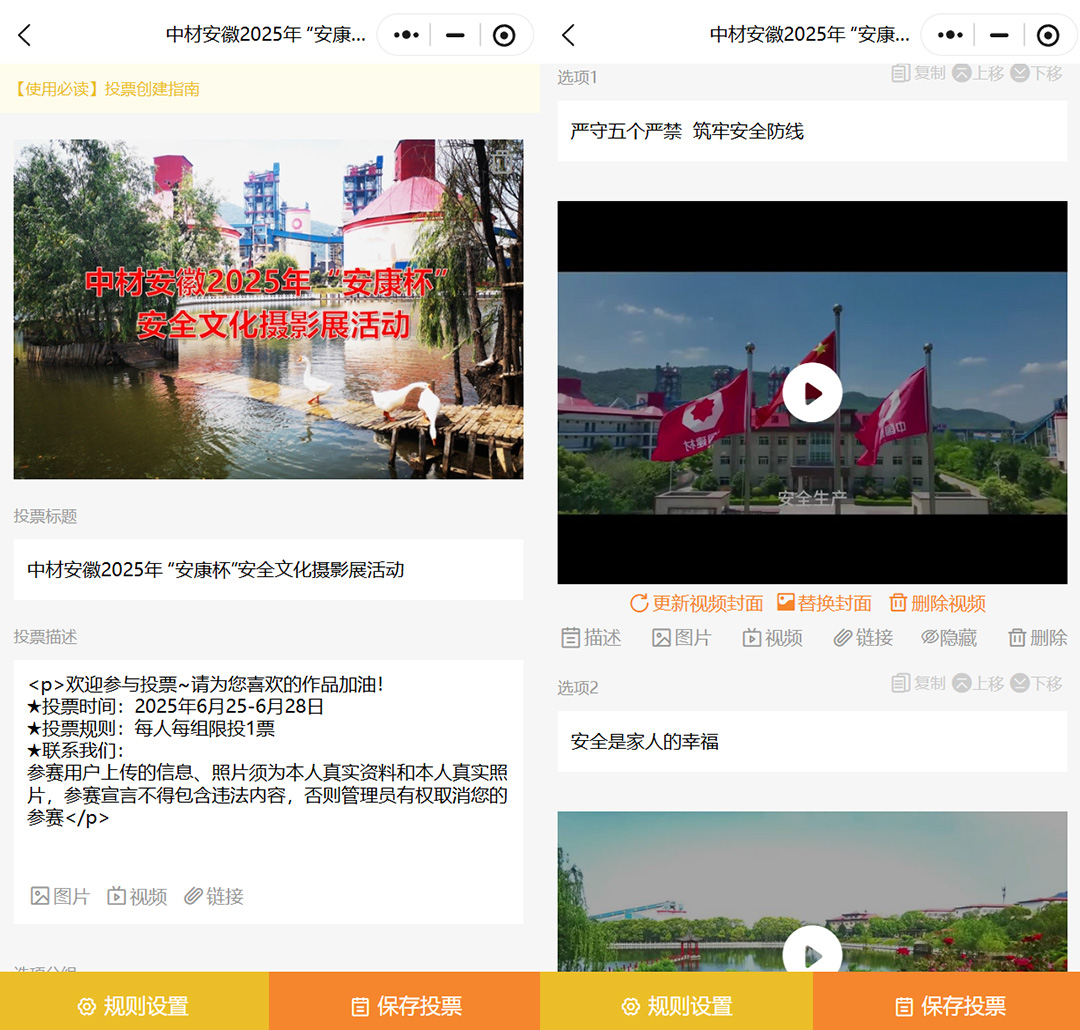
Task: Delete the banner image using its trash icon
Action: pyautogui.click(x=503, y=160)
